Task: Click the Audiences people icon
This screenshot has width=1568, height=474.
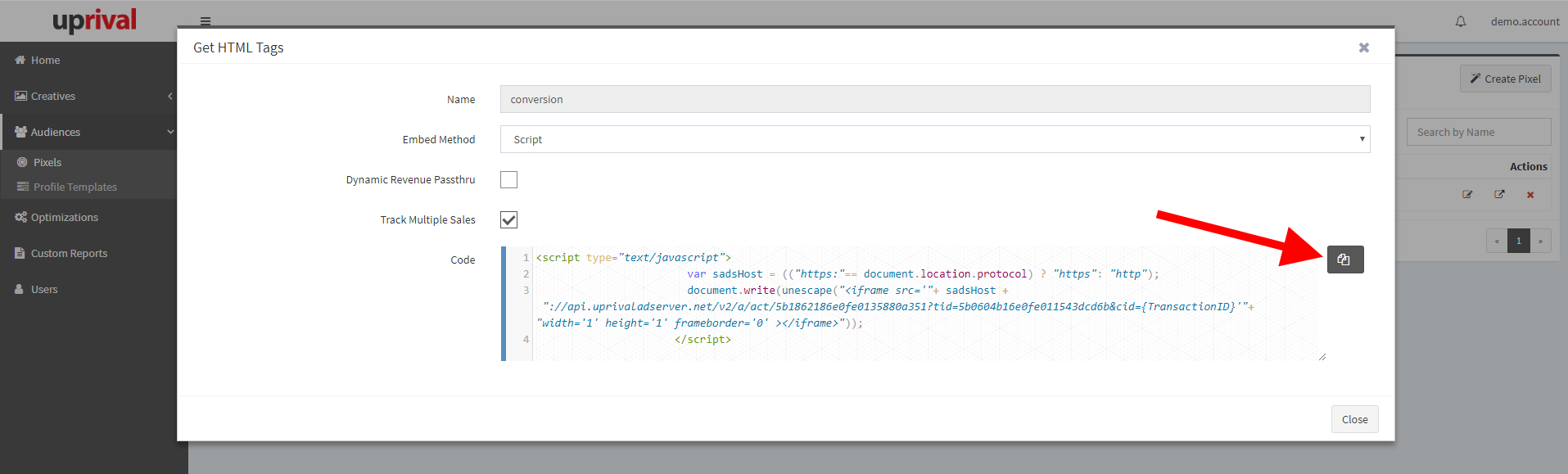Action: coord(20,132)
